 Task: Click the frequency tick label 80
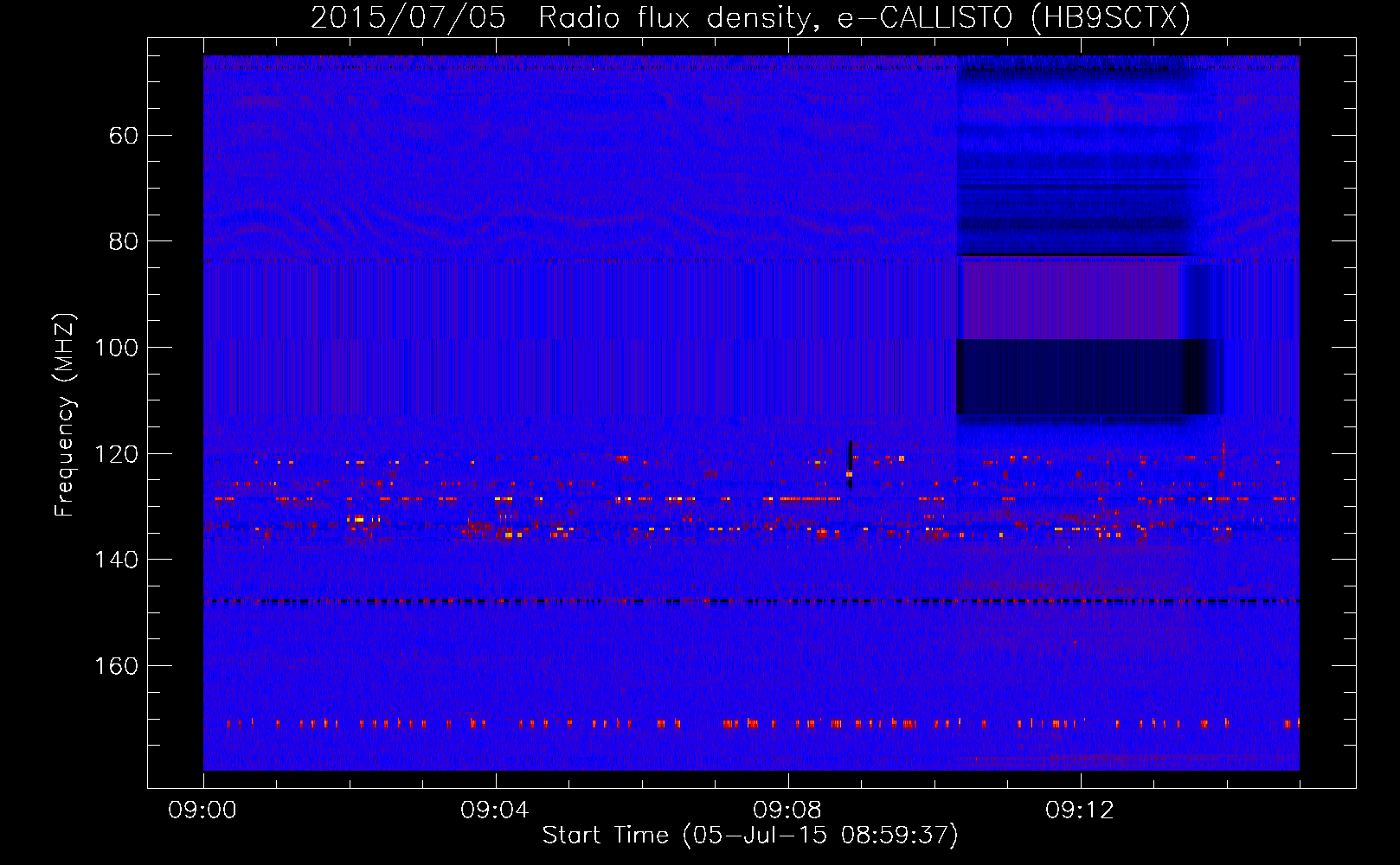pos(124,241)
